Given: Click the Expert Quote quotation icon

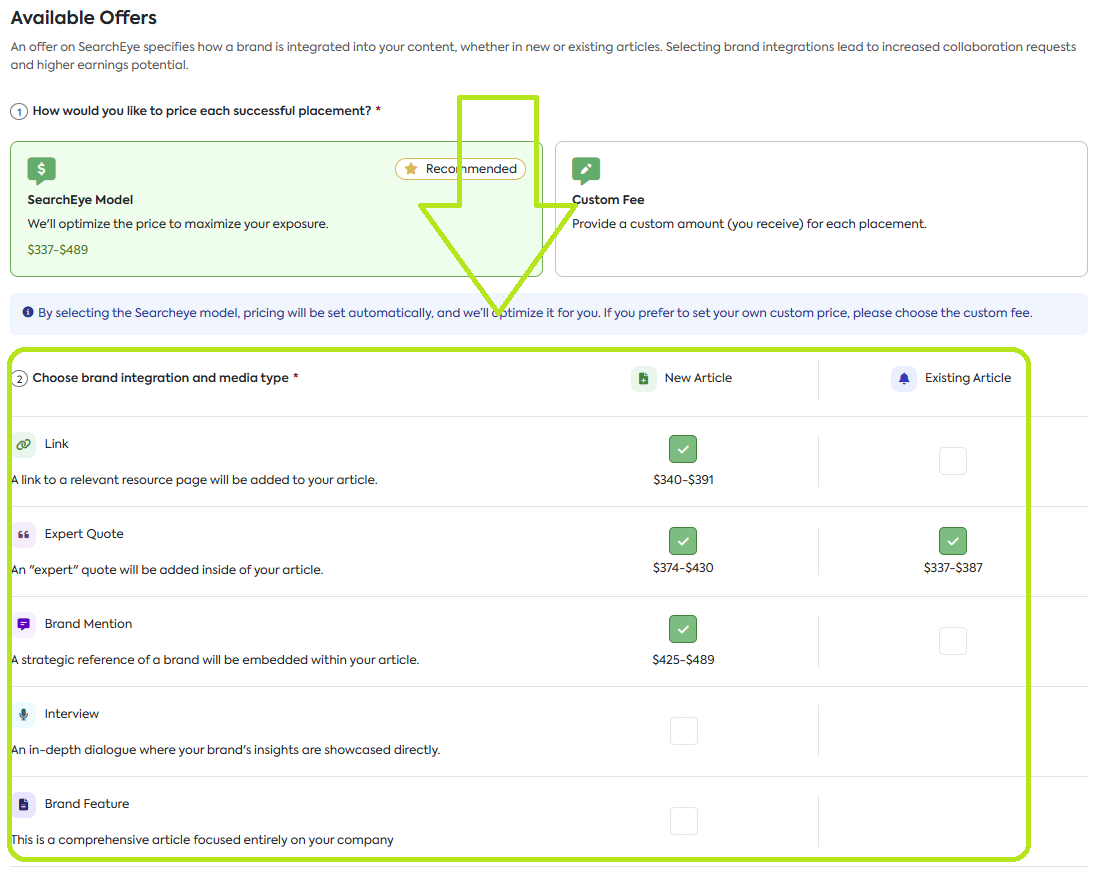Looking at the screenshot, I should tap(24, 534).
